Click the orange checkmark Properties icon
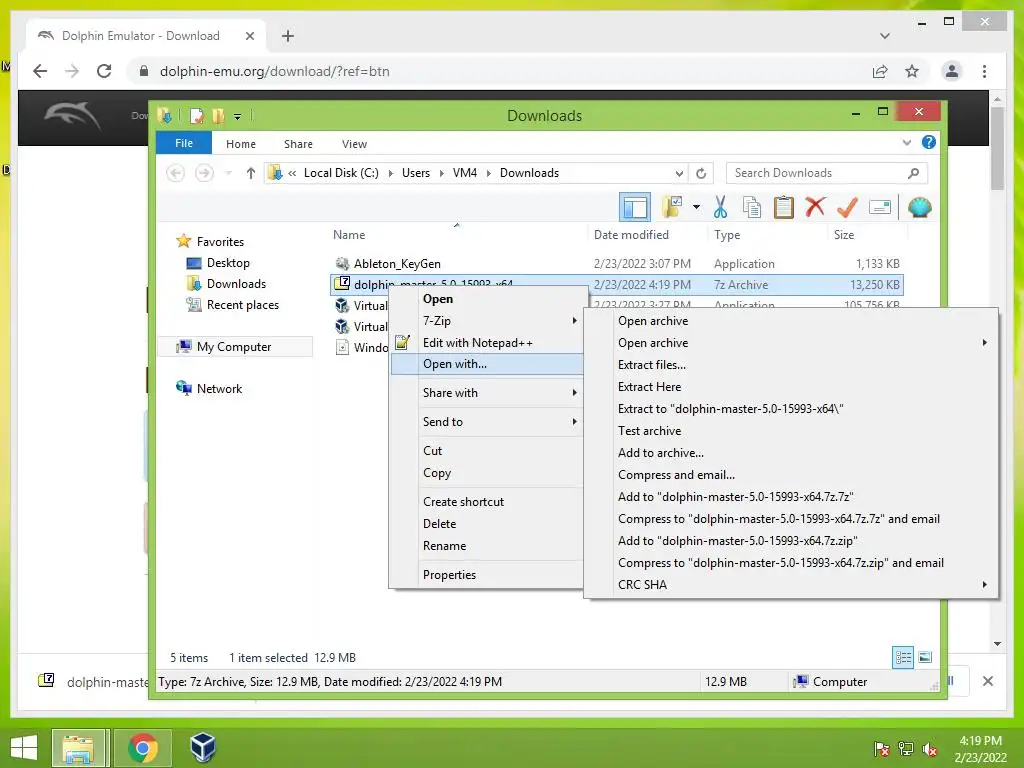The width and height of the screenshot is (1024, 768). tap(847, 207)
